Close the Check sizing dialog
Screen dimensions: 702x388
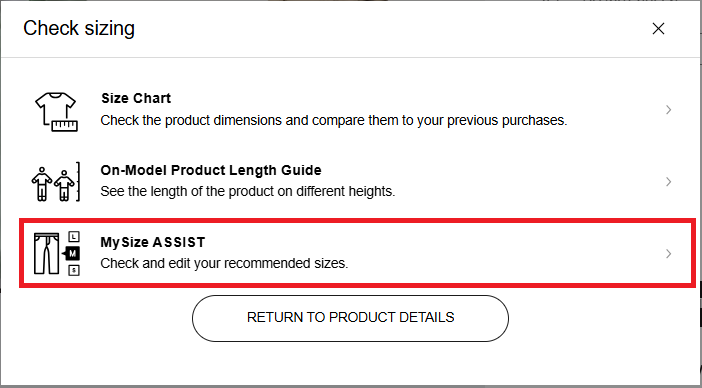(658, 29)
